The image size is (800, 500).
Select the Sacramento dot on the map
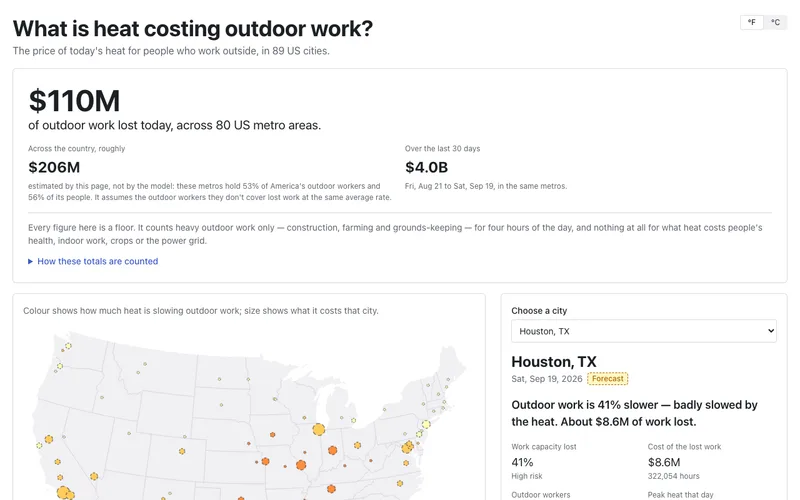pos(48,439)
